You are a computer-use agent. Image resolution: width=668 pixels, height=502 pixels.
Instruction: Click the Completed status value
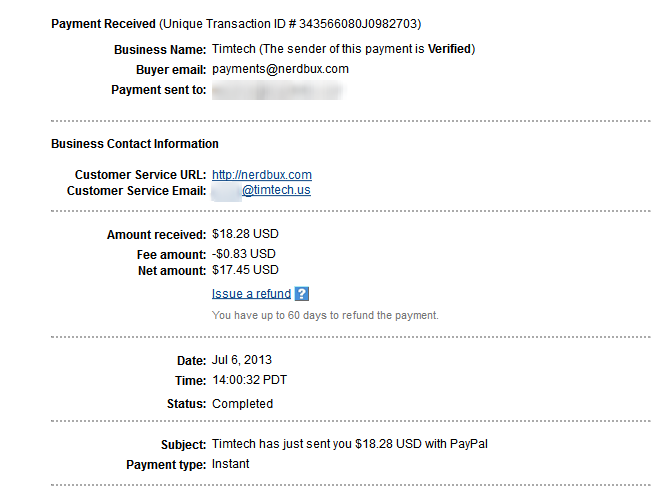pyautogui.click(x=242, y=404)
